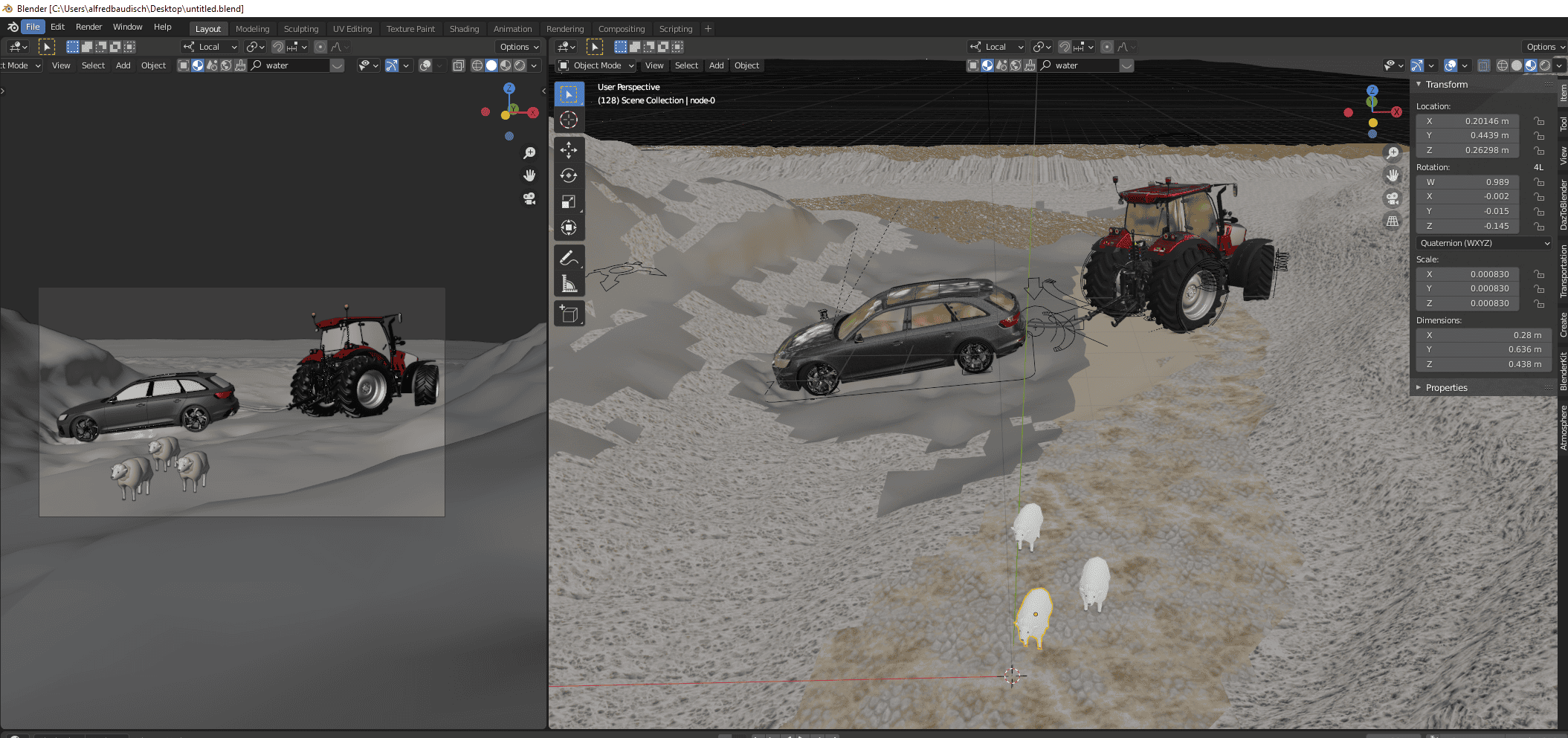This screenshot has width=1568, height=738.
Task: Toggle the lock for Location X
Action: (1539, 121)
